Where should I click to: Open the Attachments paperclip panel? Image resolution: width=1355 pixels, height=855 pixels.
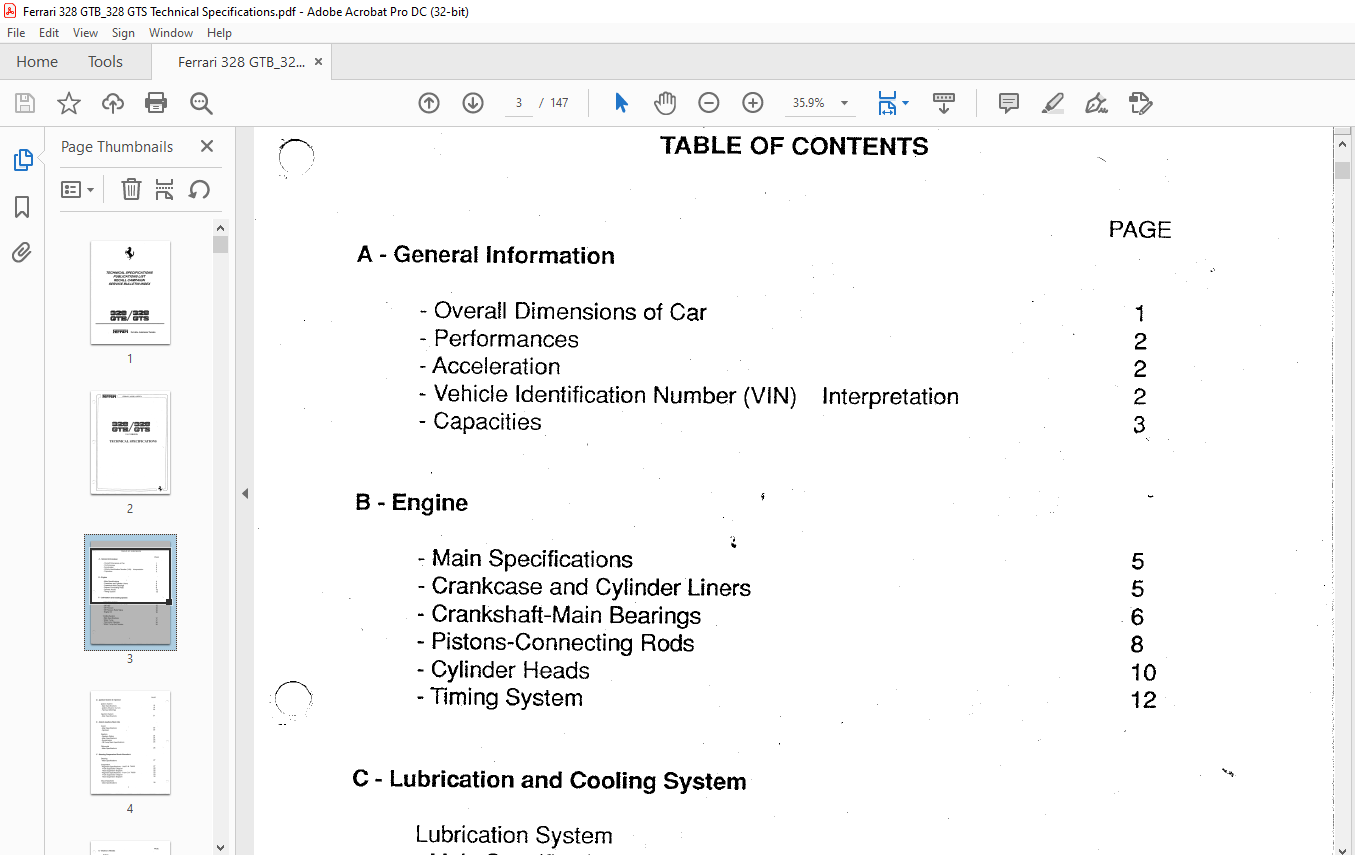coord(22,253)
